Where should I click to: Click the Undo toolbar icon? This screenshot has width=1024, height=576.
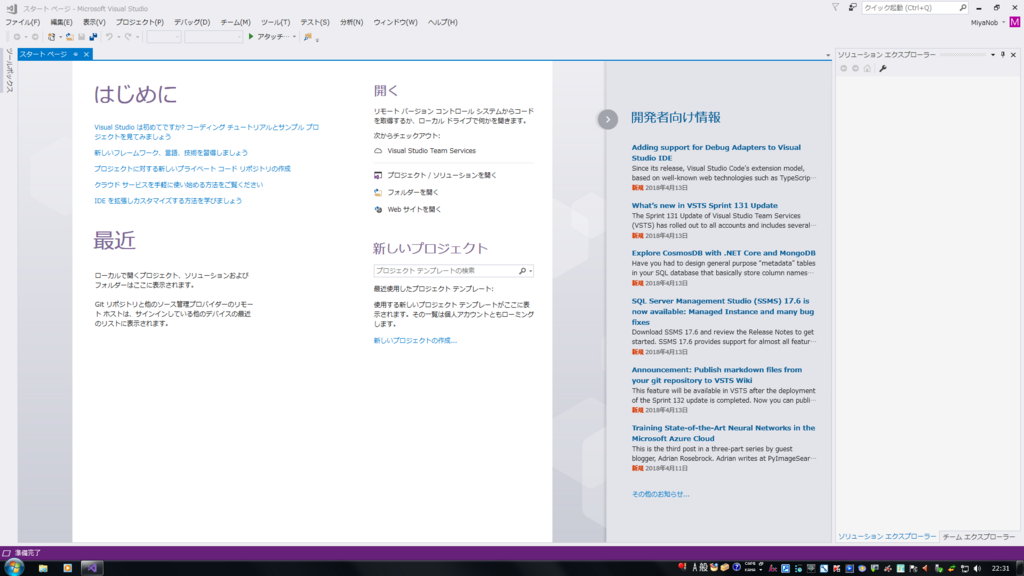point(109,37)
